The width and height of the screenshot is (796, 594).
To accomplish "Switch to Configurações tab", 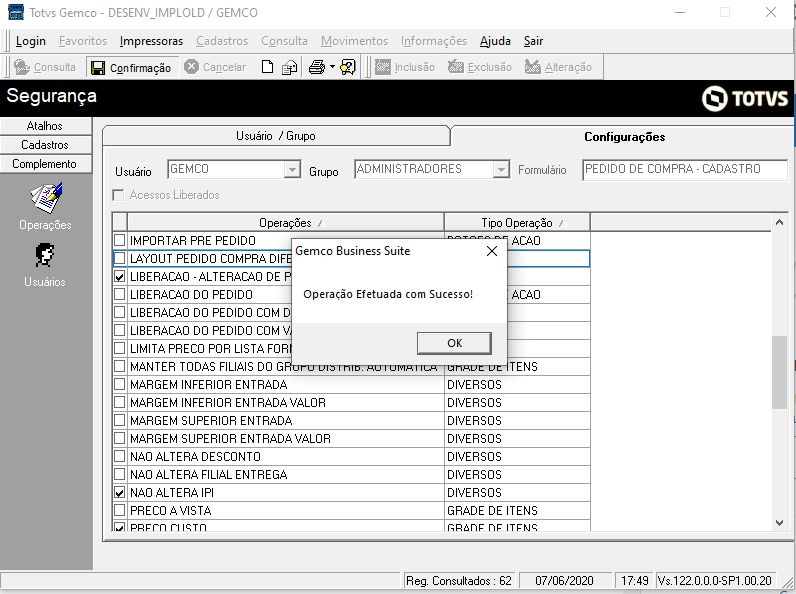I will [x=624, y=137].
